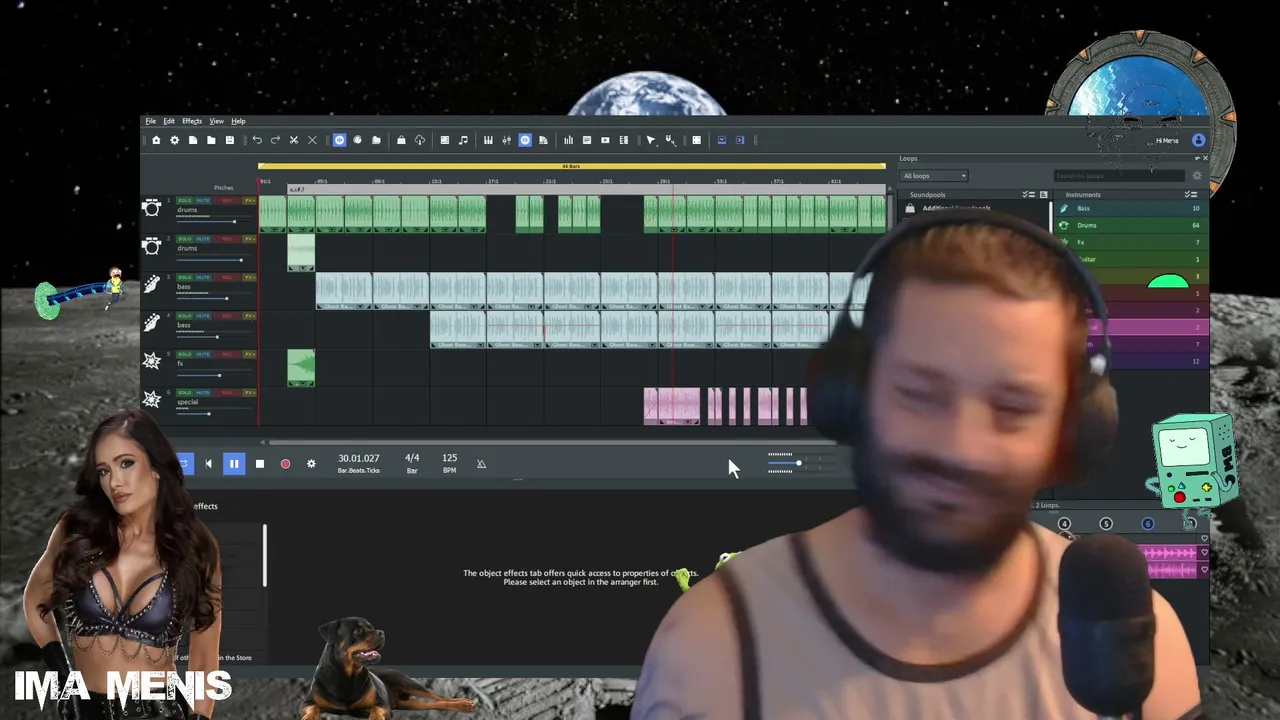Click the 30.01.027 position display
The image size is (1280, 720).
pyautogui.click(x=358, y=458)
